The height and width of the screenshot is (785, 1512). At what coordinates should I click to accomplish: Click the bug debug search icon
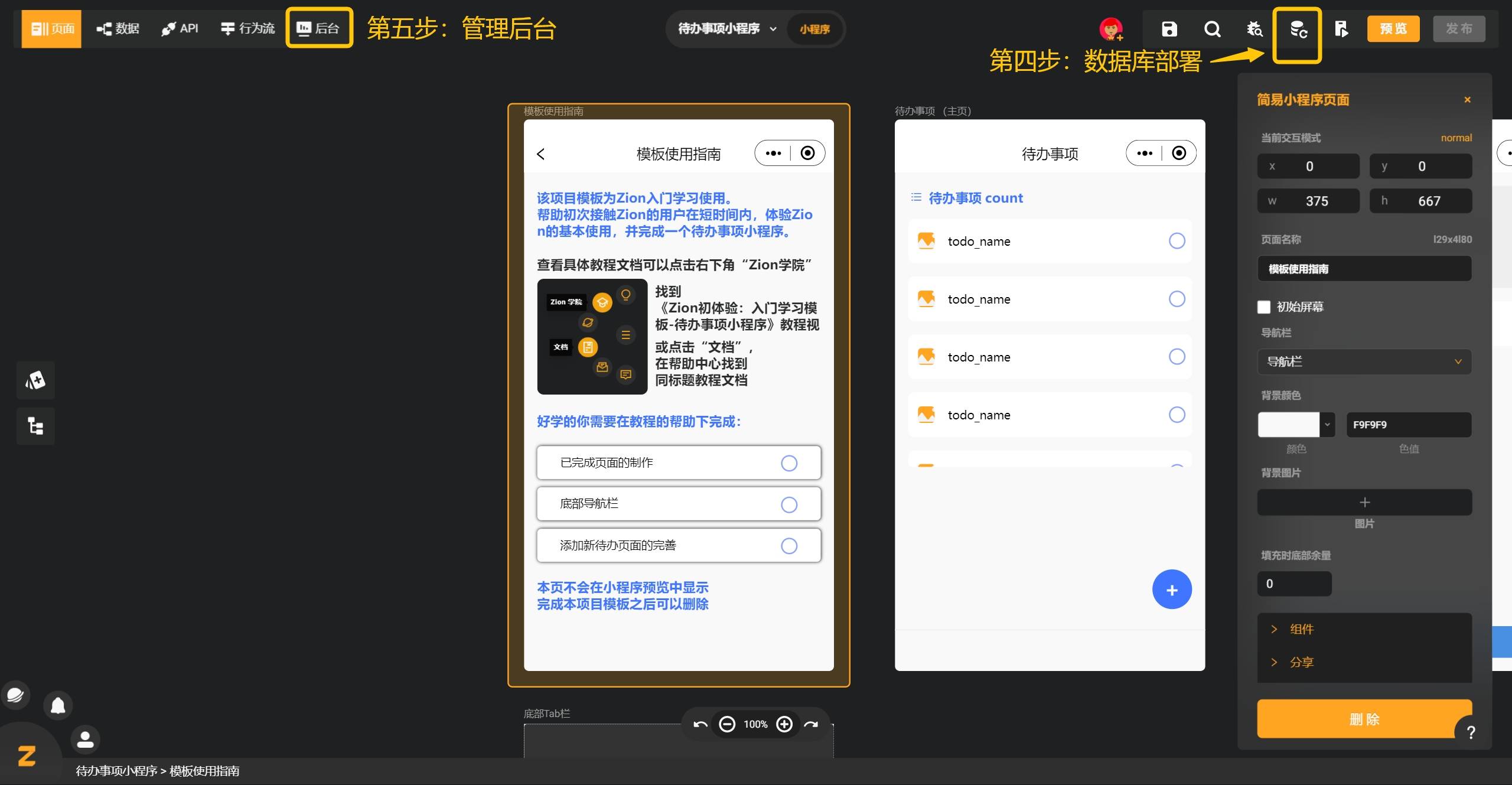click(x=1254, y=29)
